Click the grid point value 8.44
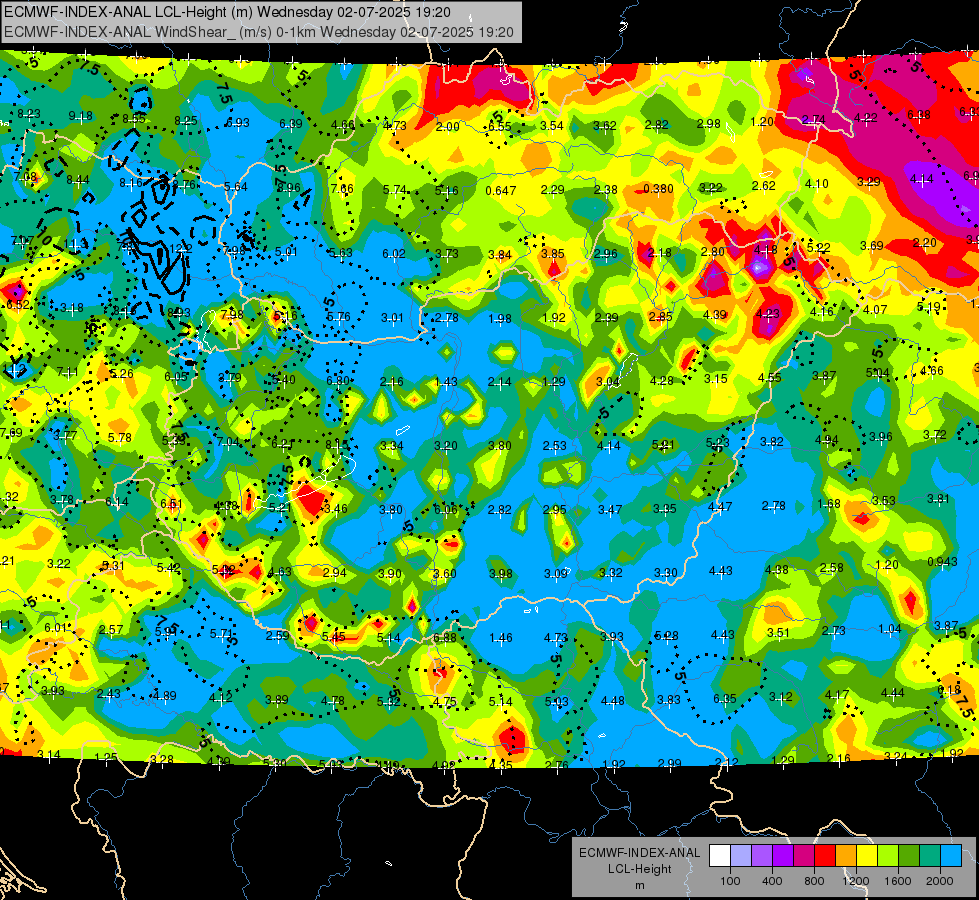The width and height of the screenshot is (979, 900). pyautogui.click(x=78, y=180)
